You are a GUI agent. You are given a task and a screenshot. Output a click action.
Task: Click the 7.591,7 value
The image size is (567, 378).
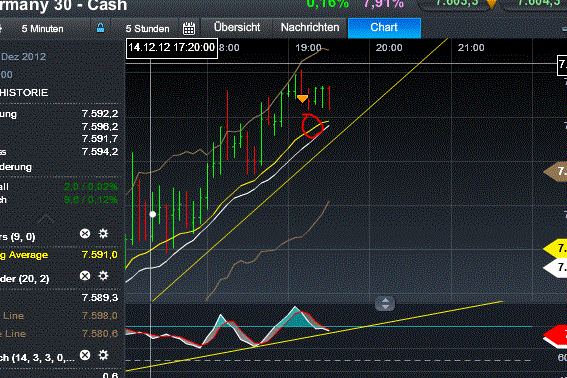(x=100, y=139)
